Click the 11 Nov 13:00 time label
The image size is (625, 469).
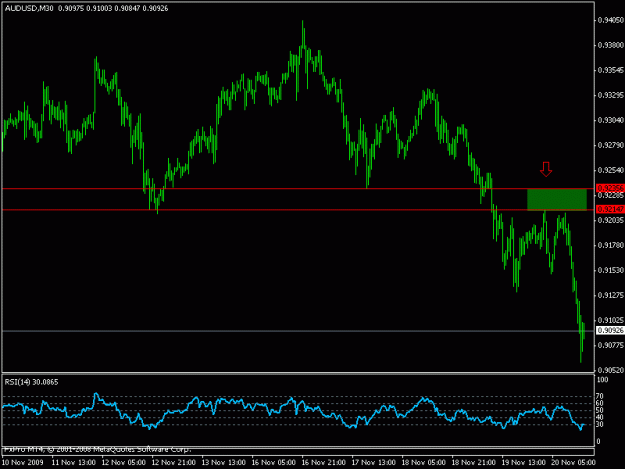click(x=74, y=463)
